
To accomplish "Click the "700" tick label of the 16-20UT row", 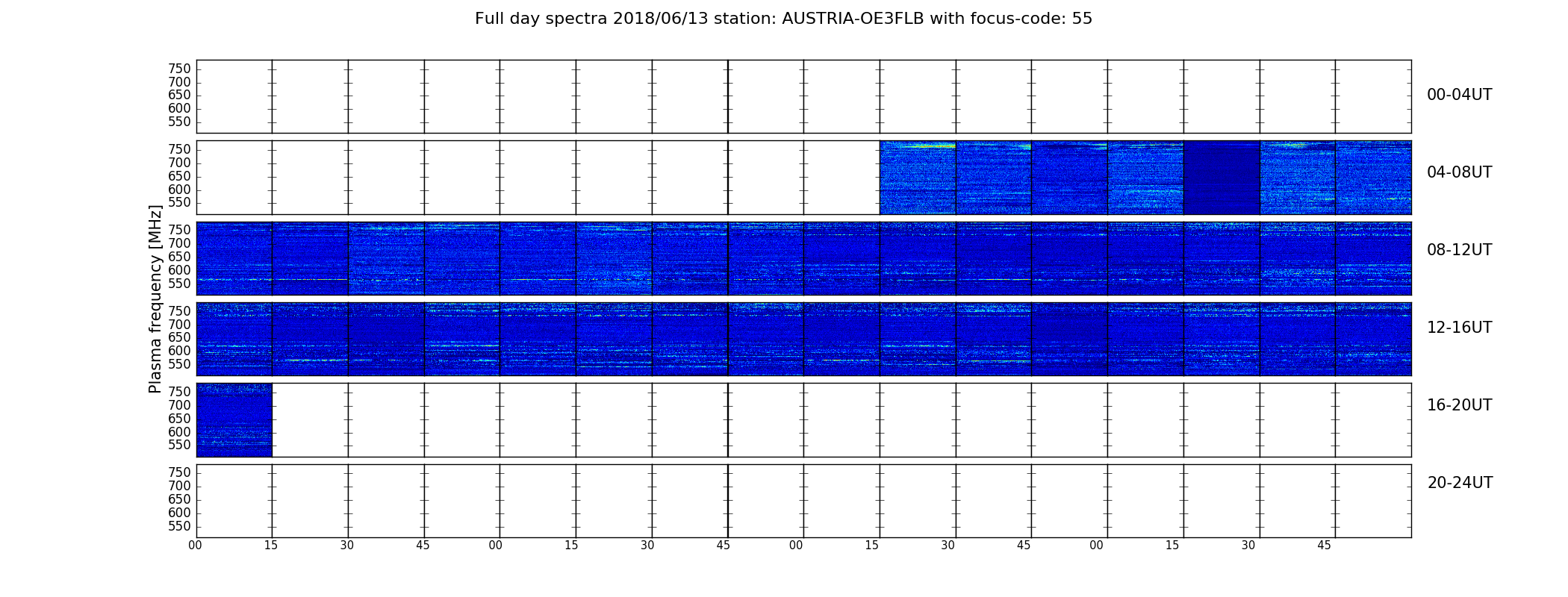I will [179, 405].
